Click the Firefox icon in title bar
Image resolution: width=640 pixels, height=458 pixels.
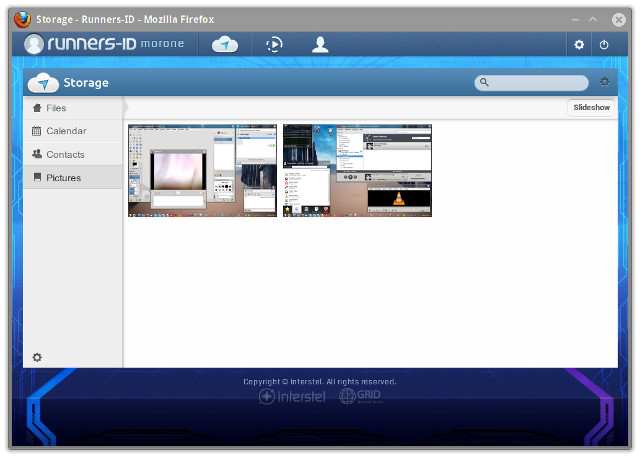22,18
